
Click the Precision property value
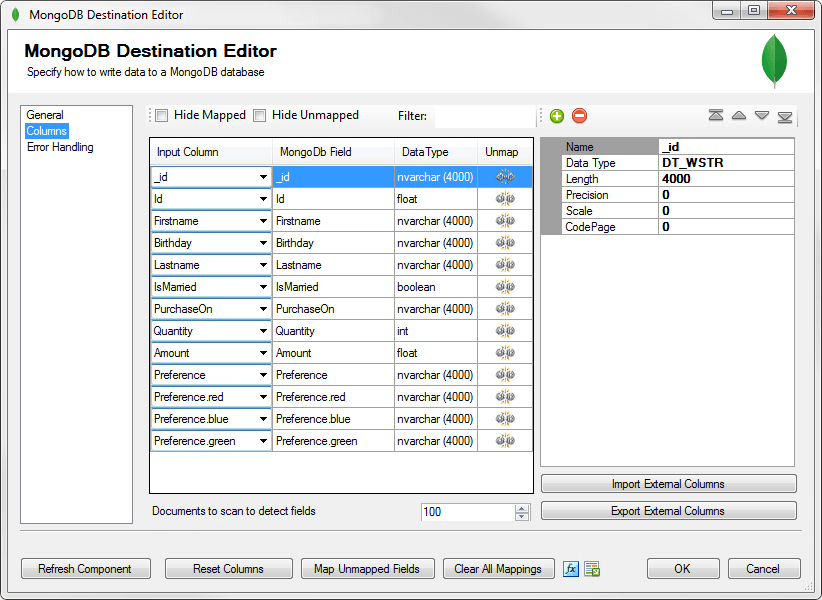[726, 195]
